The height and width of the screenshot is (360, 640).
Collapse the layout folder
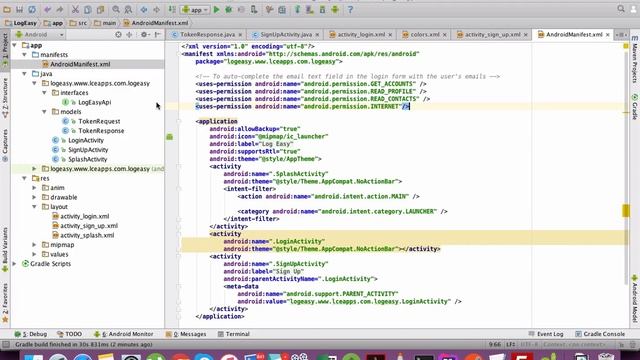[x=34, y=207]
